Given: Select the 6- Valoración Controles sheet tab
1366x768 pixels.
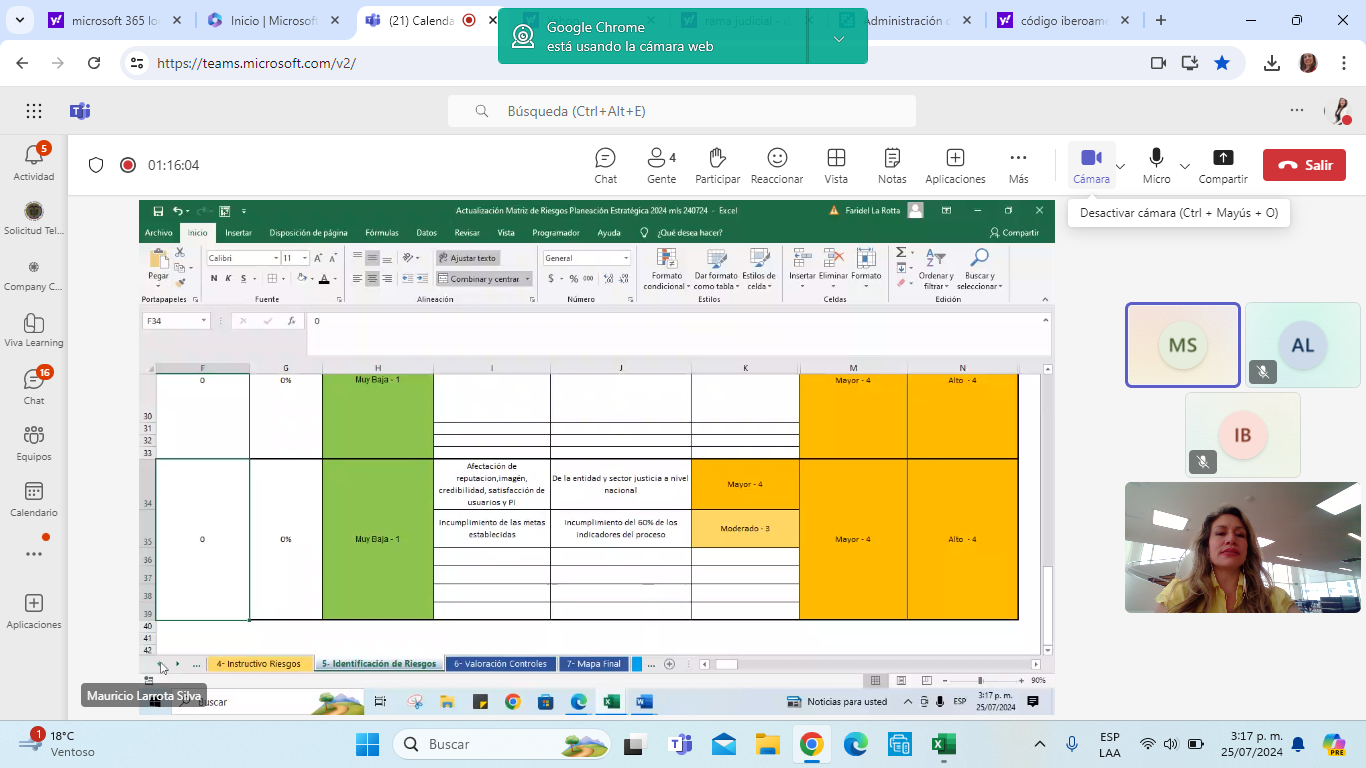Looking at the screenshot, I should pos(500,664).
